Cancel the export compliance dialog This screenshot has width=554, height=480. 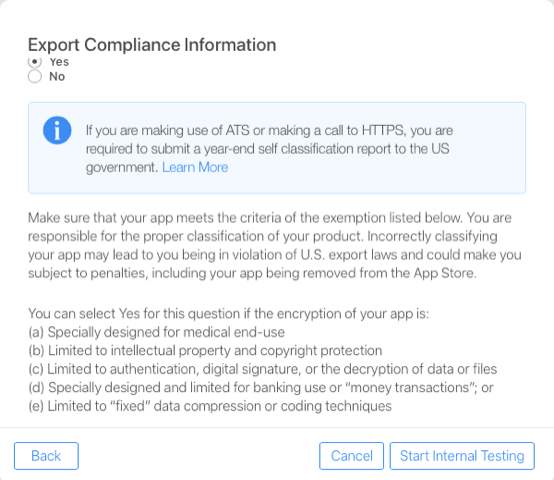(x=351, y=456)
